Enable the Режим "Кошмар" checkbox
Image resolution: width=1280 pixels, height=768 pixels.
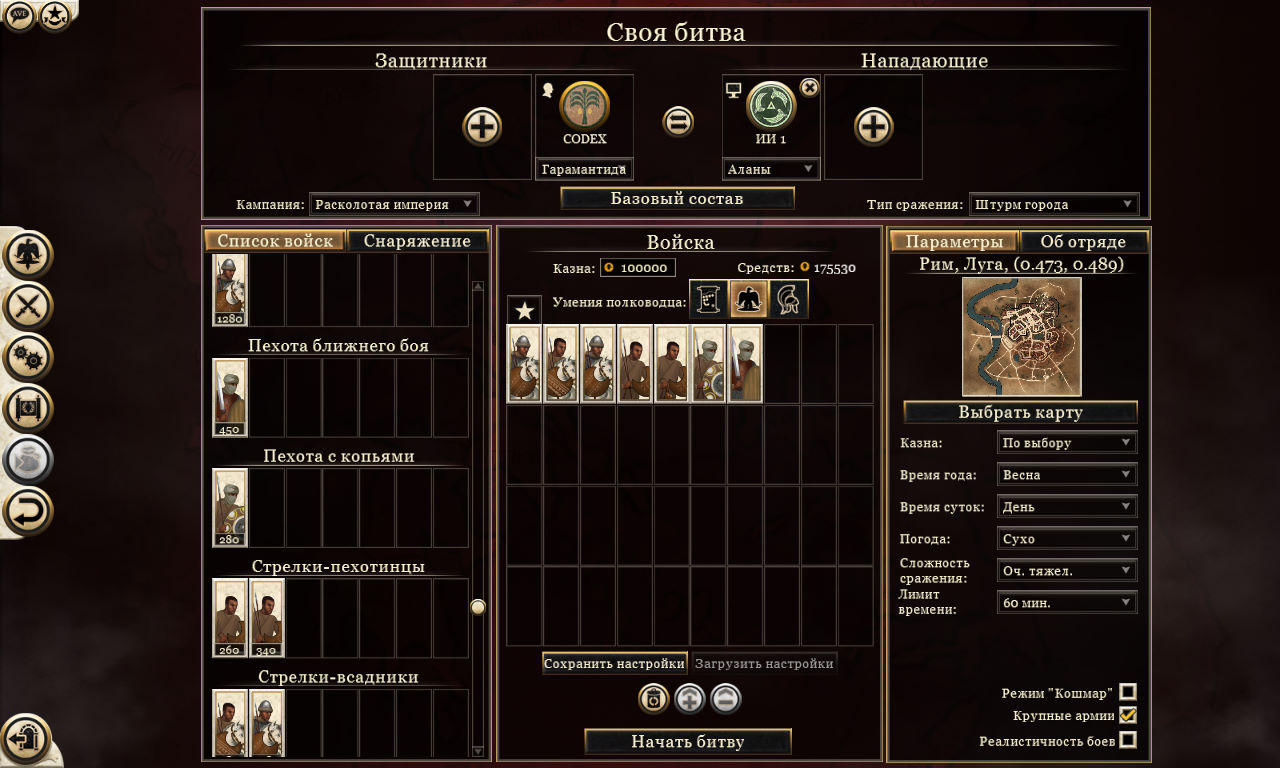[1128, 692]
